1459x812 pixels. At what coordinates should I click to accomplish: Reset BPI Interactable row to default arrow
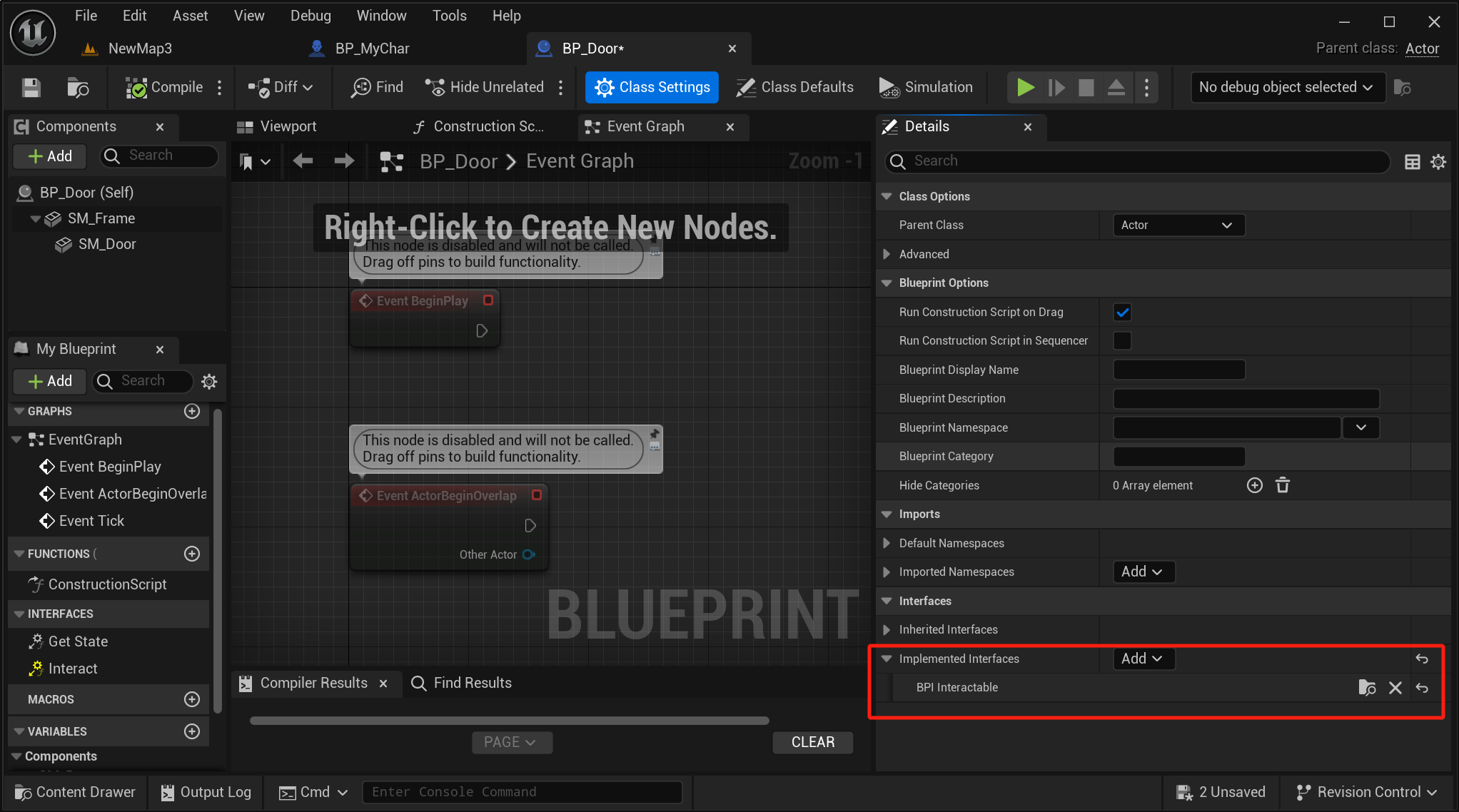click(1422, 688)
